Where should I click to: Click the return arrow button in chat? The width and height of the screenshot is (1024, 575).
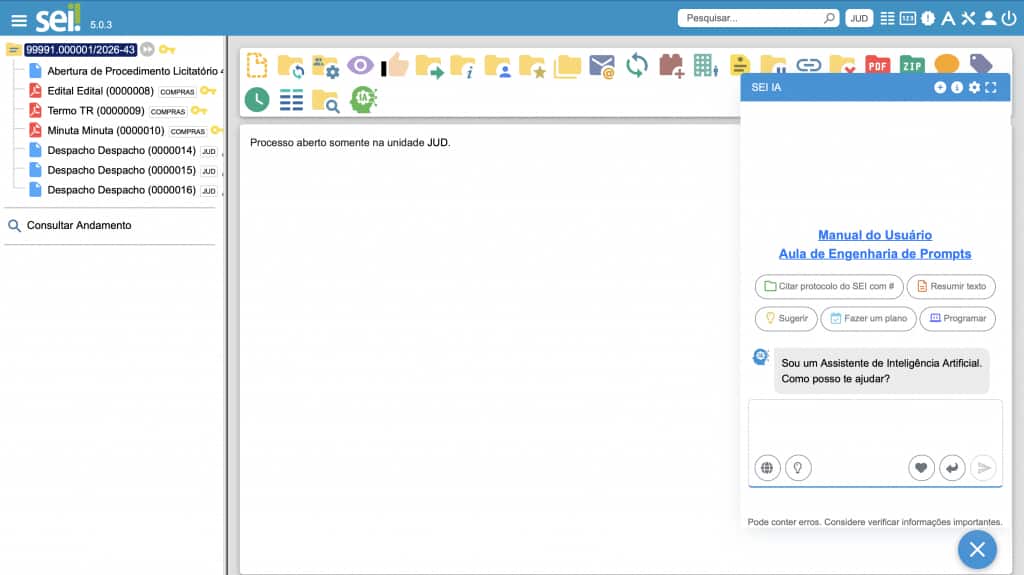(x=952, y=468)
